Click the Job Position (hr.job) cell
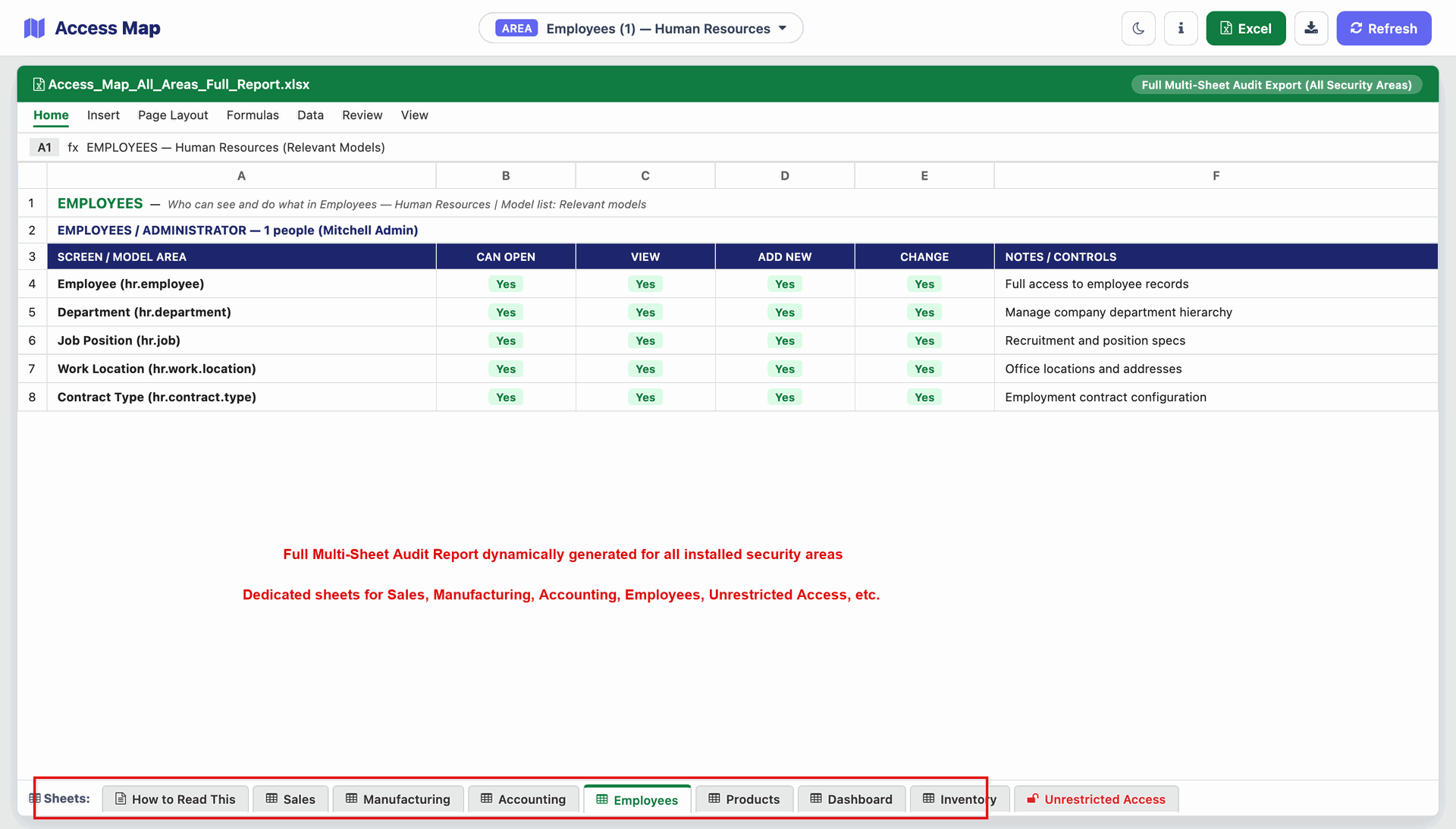The image size is (1456, 829). tap(241, 341)
